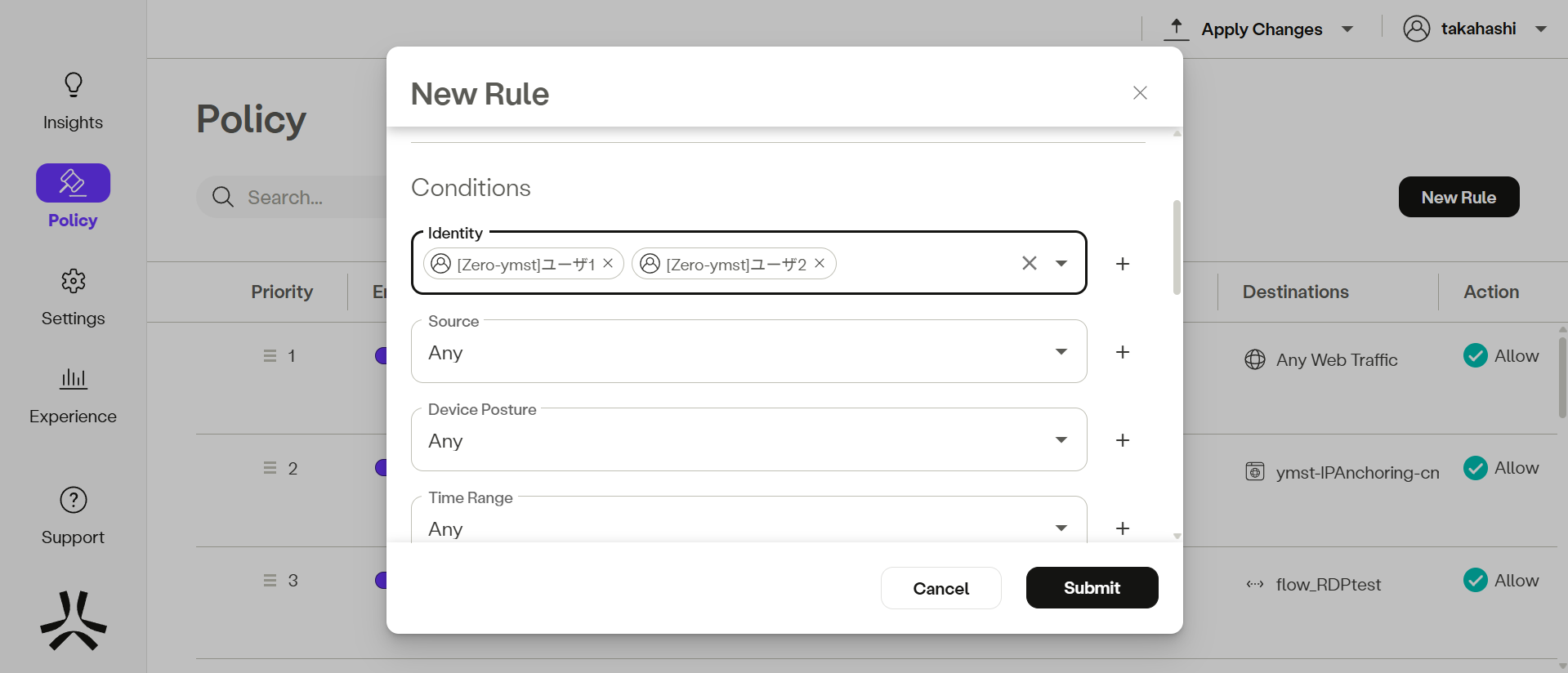The image size is (1568, 673).
Task: Submit the new rule
Action: point(1092,588)
